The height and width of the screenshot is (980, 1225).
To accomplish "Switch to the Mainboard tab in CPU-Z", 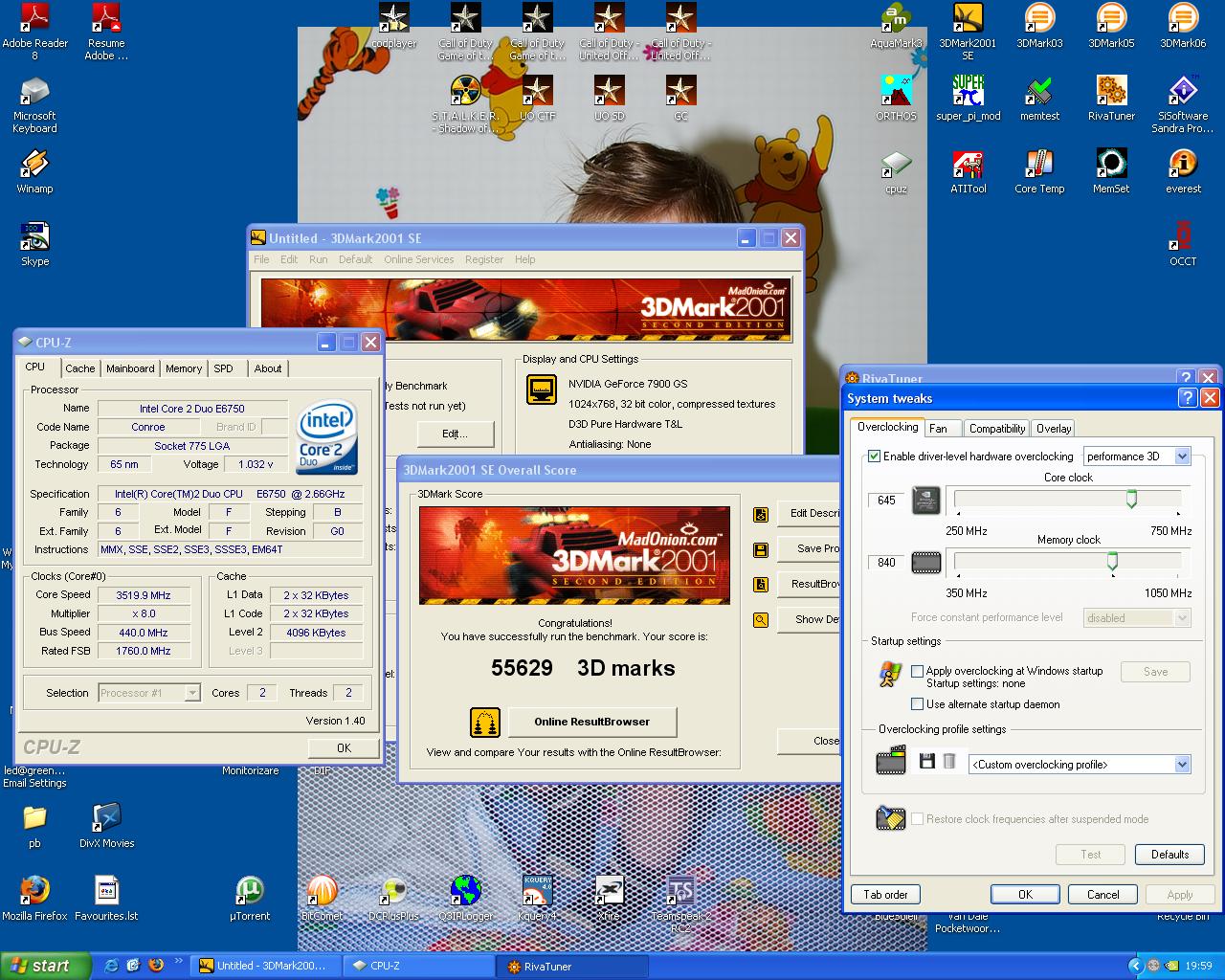I will [130, 368].
